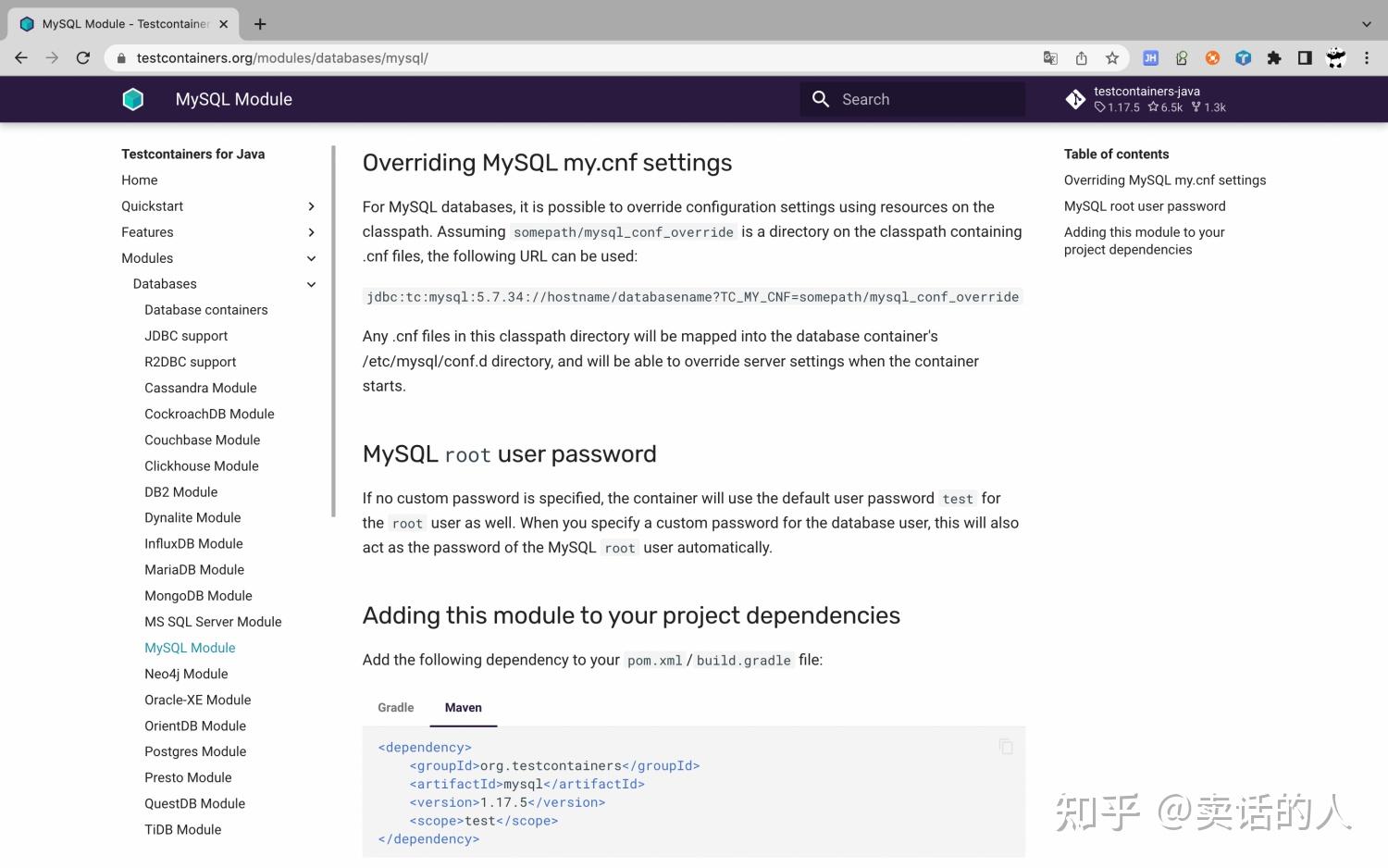
Task: Open the Cassandra Module page
Action: tap(201, 388)
